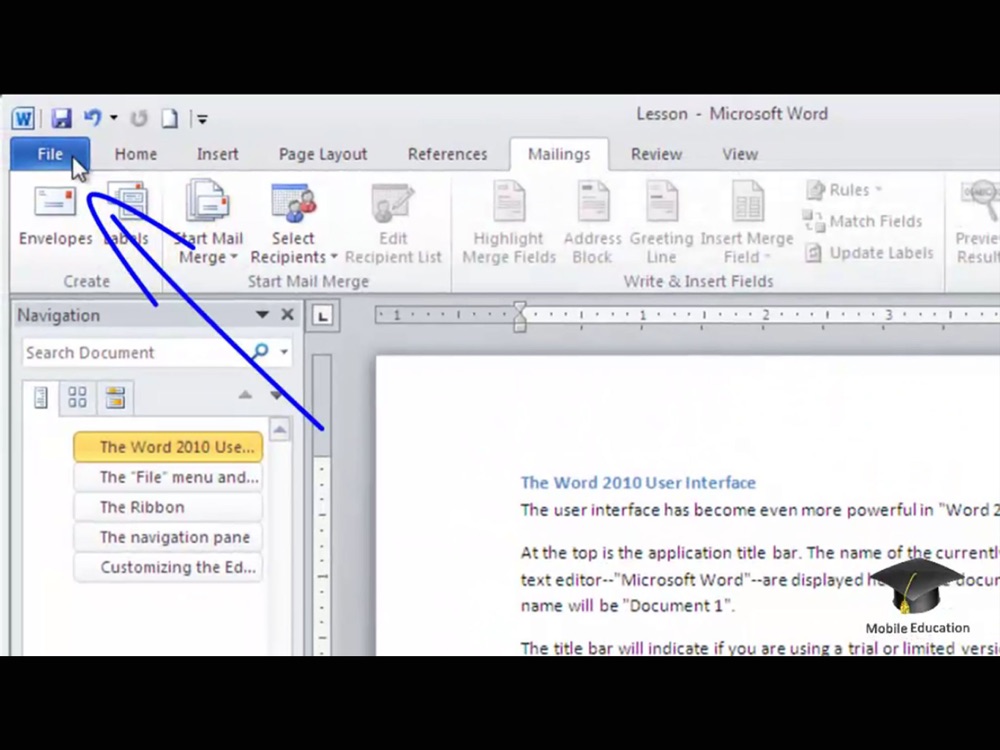
Task: Switch to the Home tab
Action: pos(136,154)
